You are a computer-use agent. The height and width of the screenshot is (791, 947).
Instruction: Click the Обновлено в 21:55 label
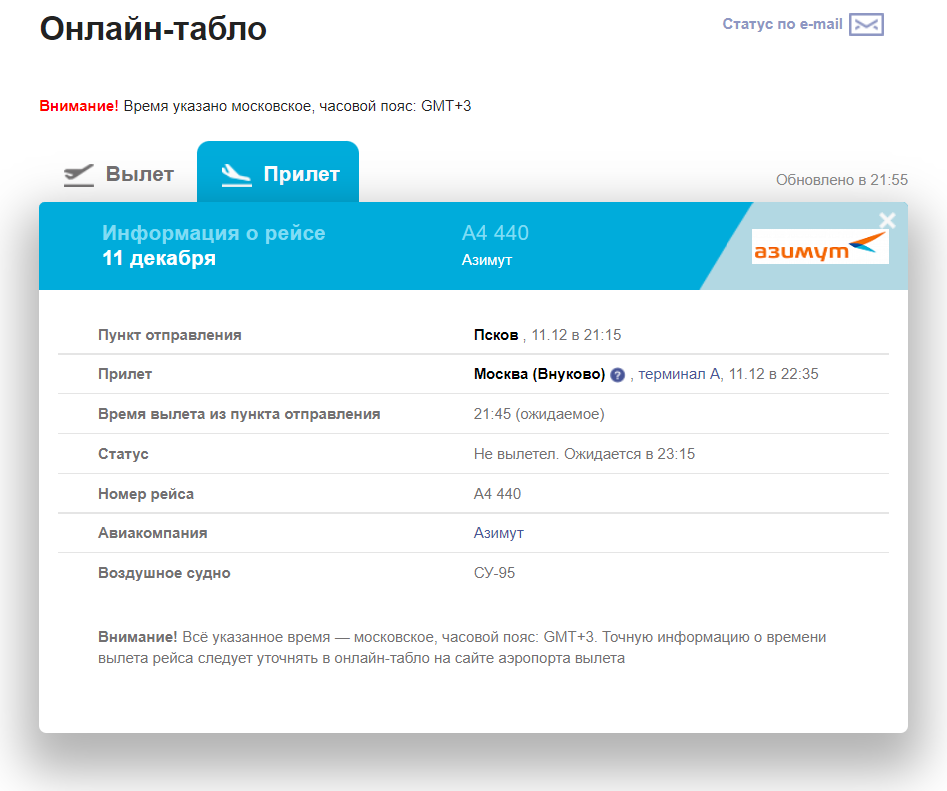click(x=842, y=180)
